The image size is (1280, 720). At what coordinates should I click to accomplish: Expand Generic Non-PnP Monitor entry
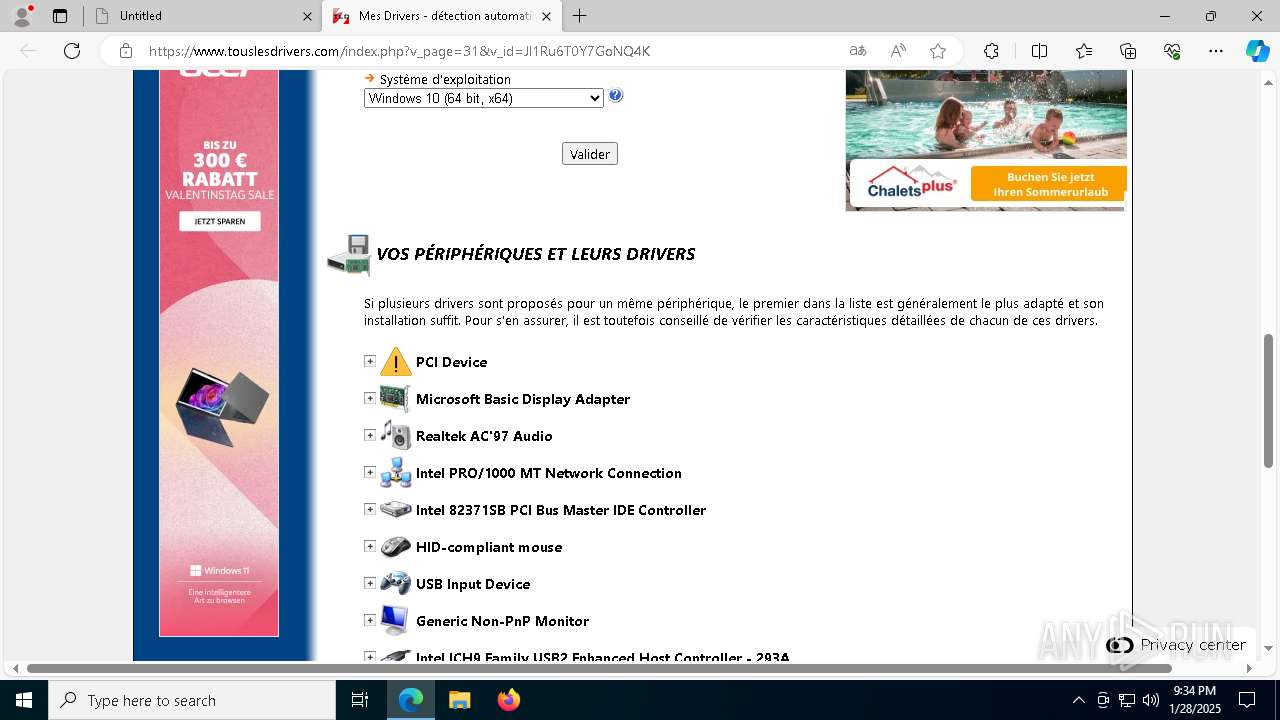coord(370,620)
